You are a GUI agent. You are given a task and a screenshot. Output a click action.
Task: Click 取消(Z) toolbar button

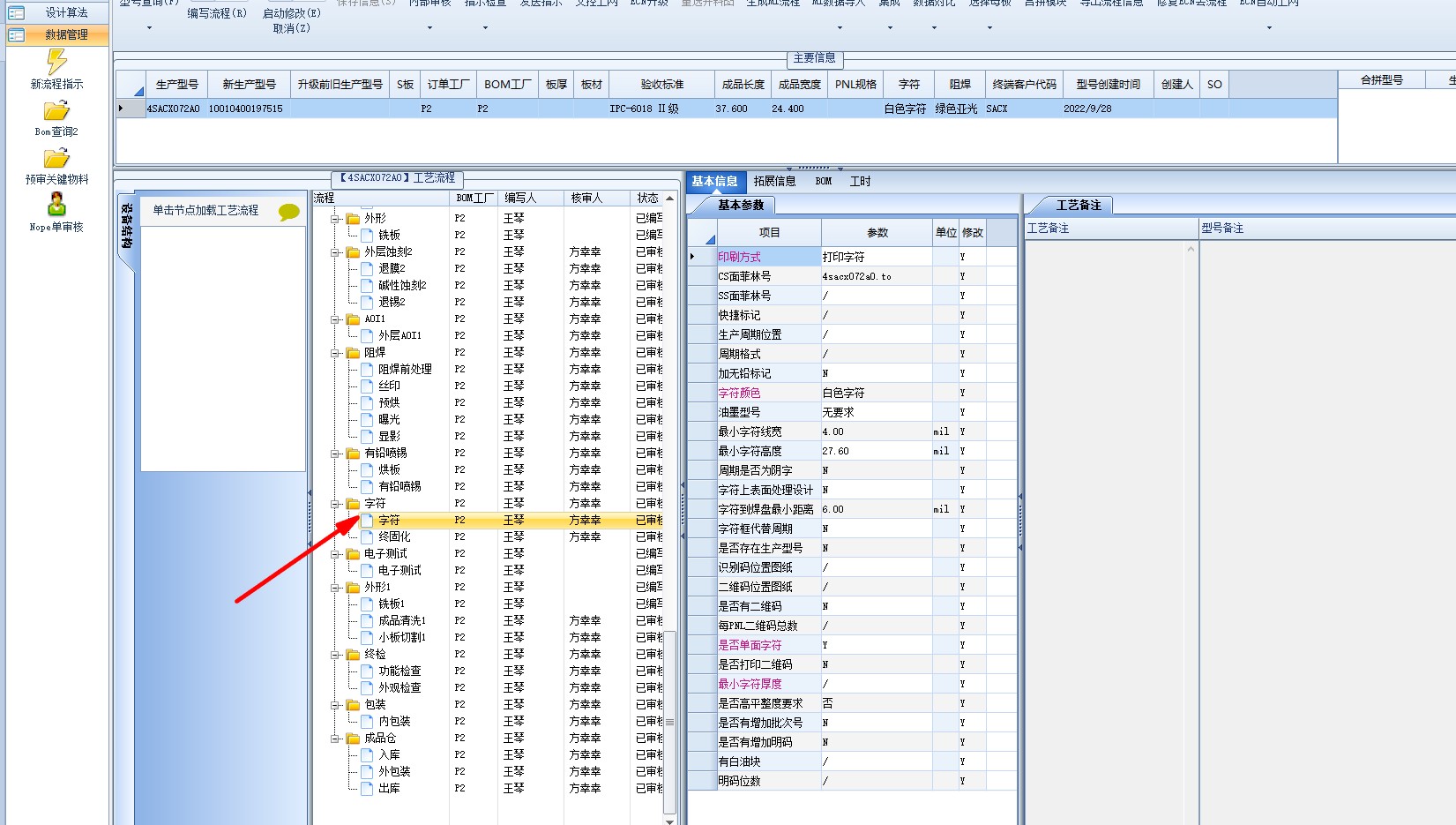click(292, 28)
